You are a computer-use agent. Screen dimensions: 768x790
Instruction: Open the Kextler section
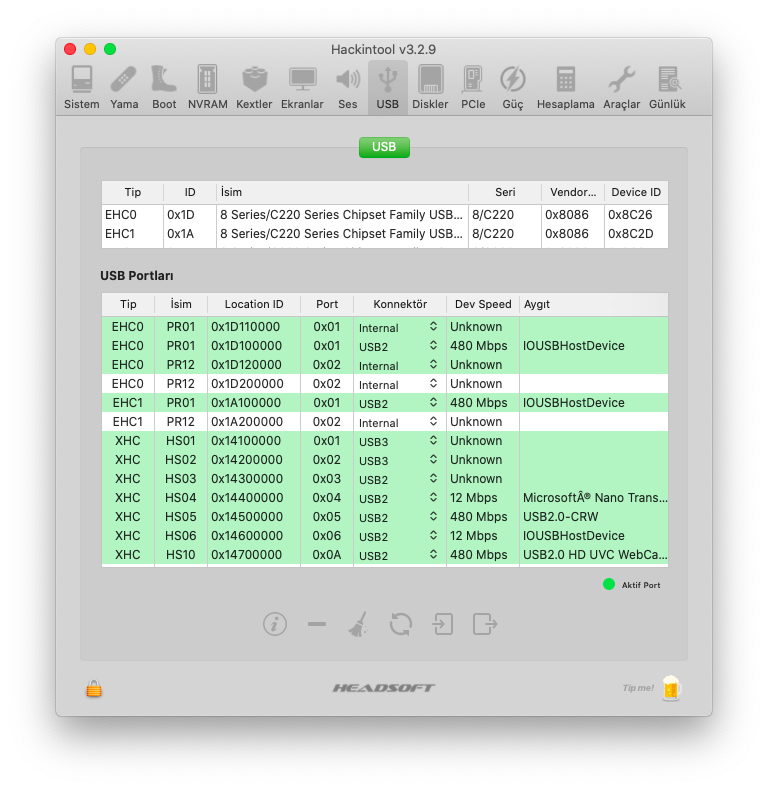254,87
